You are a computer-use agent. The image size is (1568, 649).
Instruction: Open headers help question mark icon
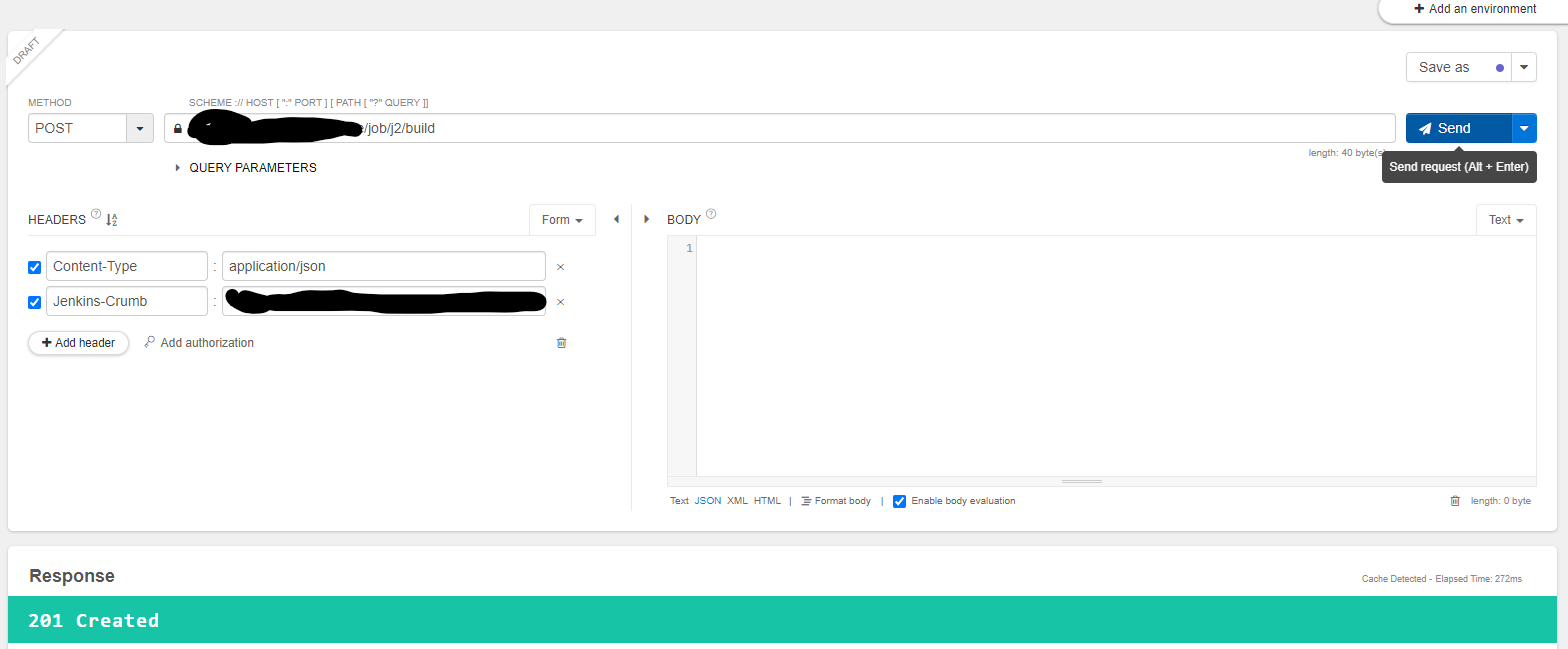click(96, 214)
